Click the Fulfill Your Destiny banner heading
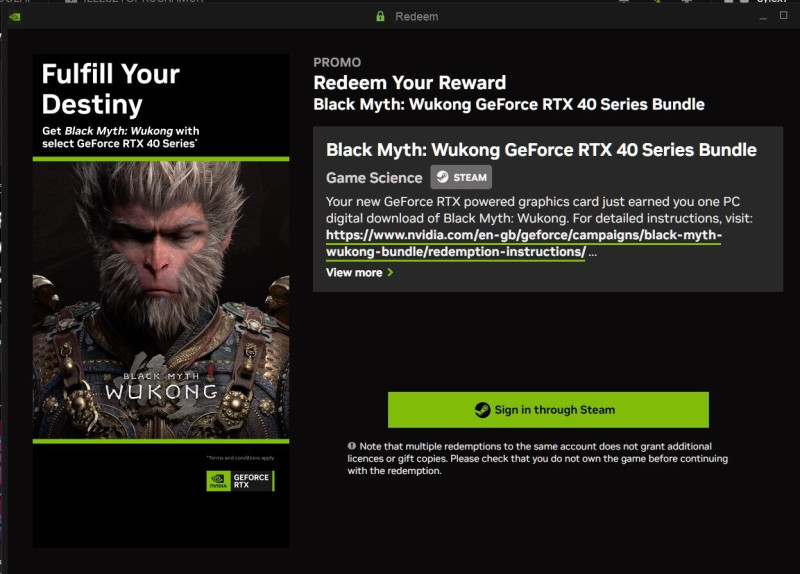Viewport: 800px width, 574px height. (x=111, y=89)
